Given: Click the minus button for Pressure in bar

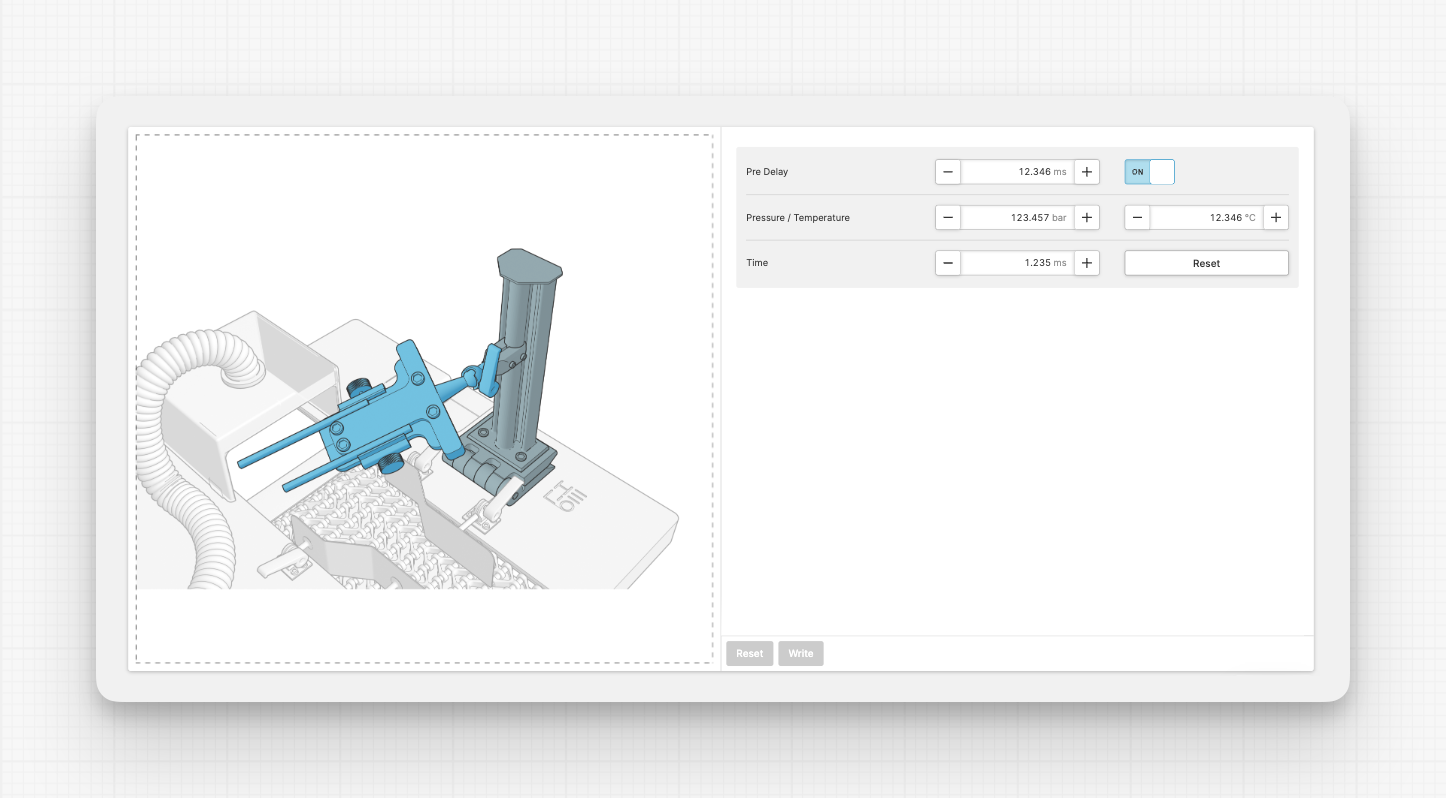Looking at the screenshot, I should 948,218.
